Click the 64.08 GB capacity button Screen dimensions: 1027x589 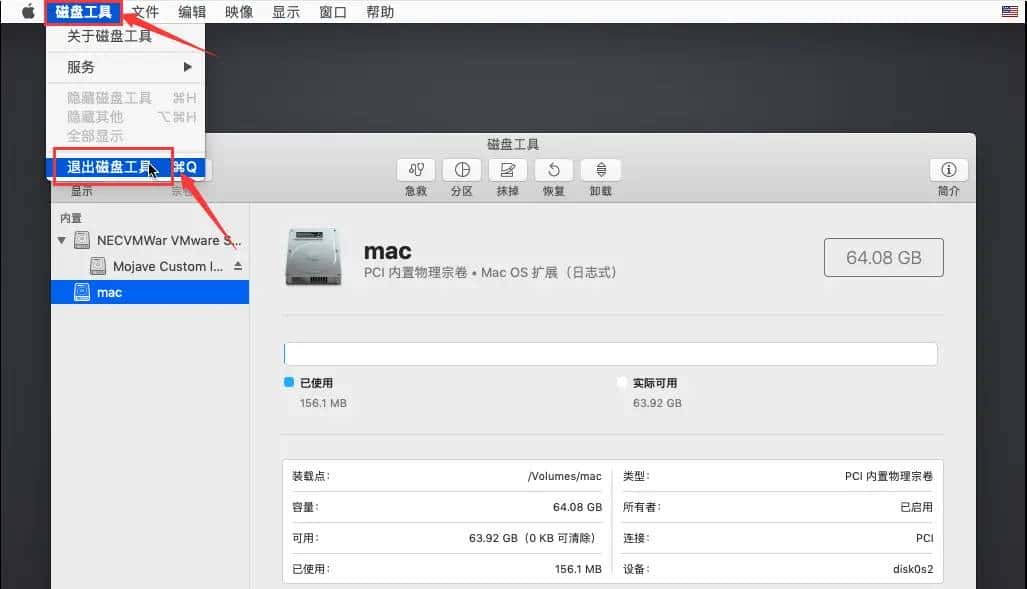[x=883, y=257]
